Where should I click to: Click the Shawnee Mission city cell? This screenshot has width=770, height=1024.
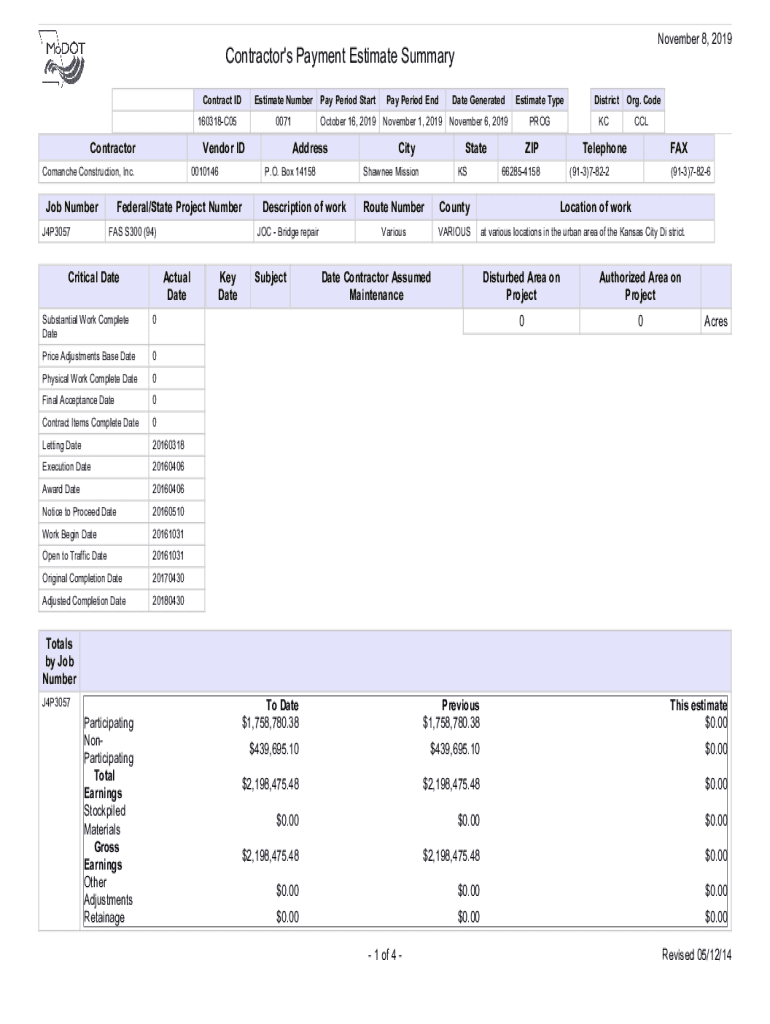[391, 172]
